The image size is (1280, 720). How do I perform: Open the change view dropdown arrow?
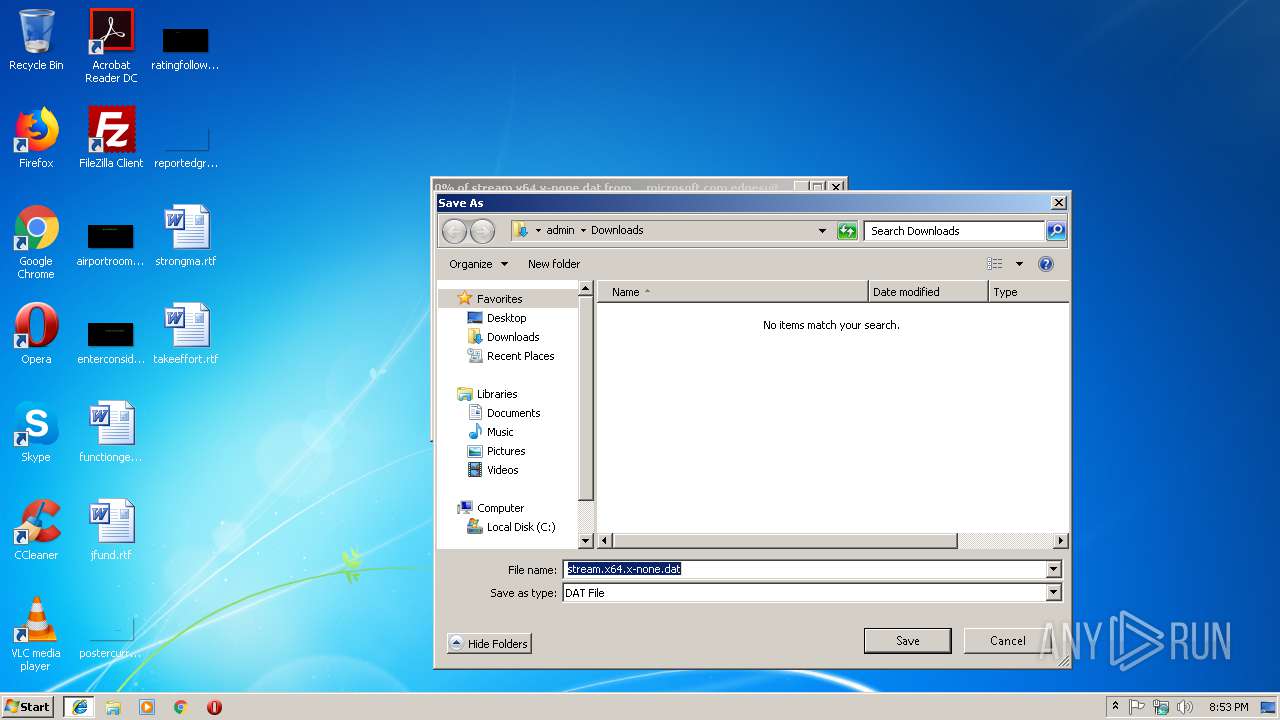[x=1019, y=264]
